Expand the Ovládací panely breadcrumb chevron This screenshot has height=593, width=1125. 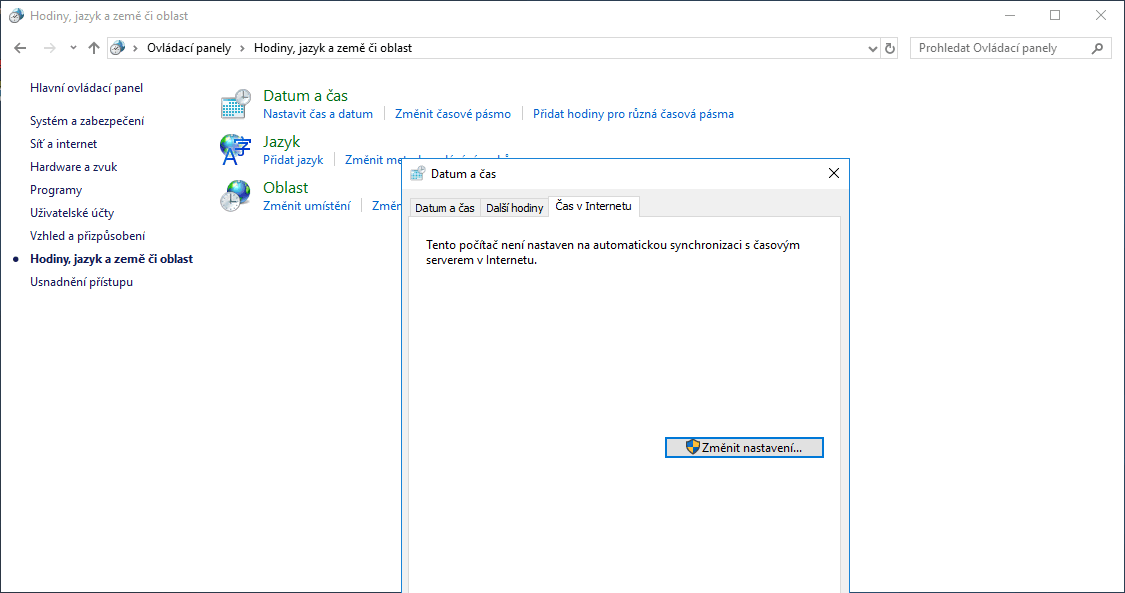[242, 48]
